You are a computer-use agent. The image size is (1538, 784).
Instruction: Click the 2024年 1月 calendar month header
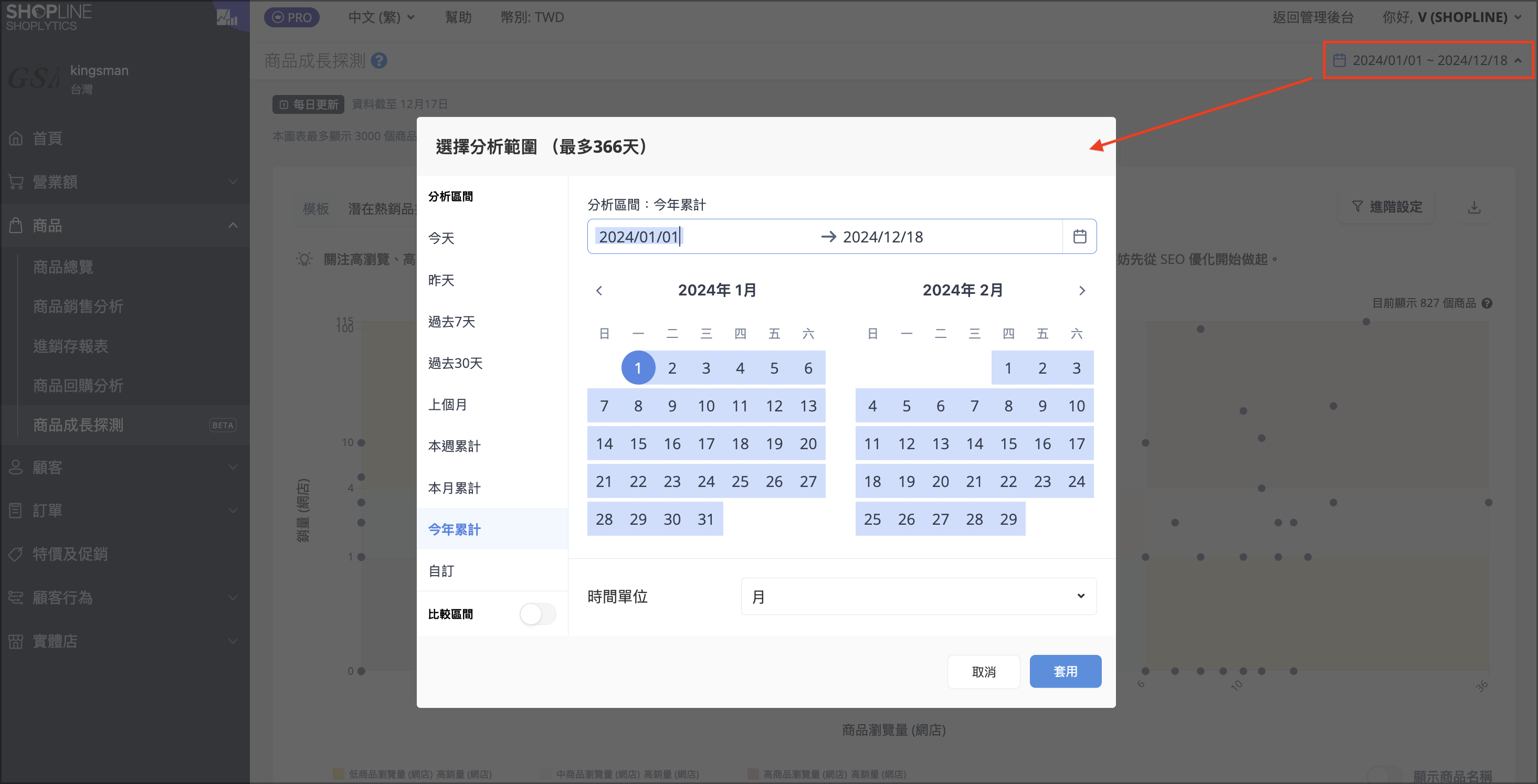pyautogui.click(x=717, y=290)
